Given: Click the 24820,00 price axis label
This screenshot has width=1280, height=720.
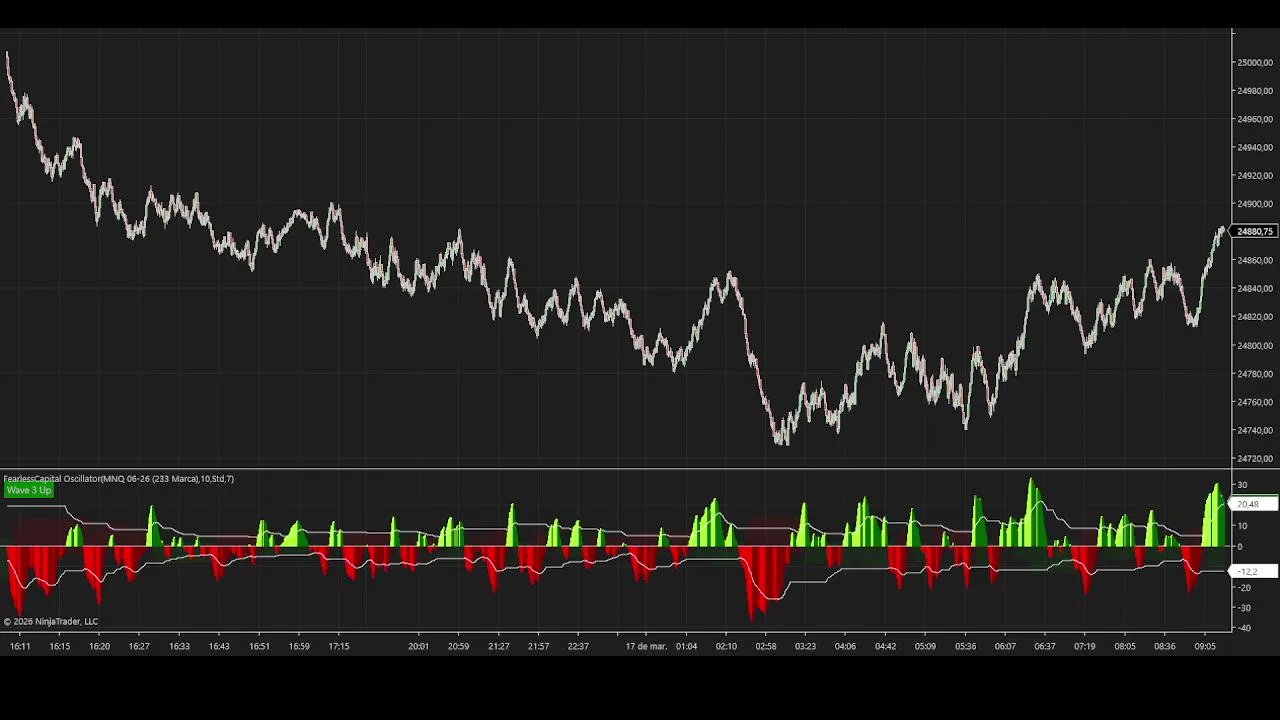Looking at the screenshot, I should (x=1255, y=317).
